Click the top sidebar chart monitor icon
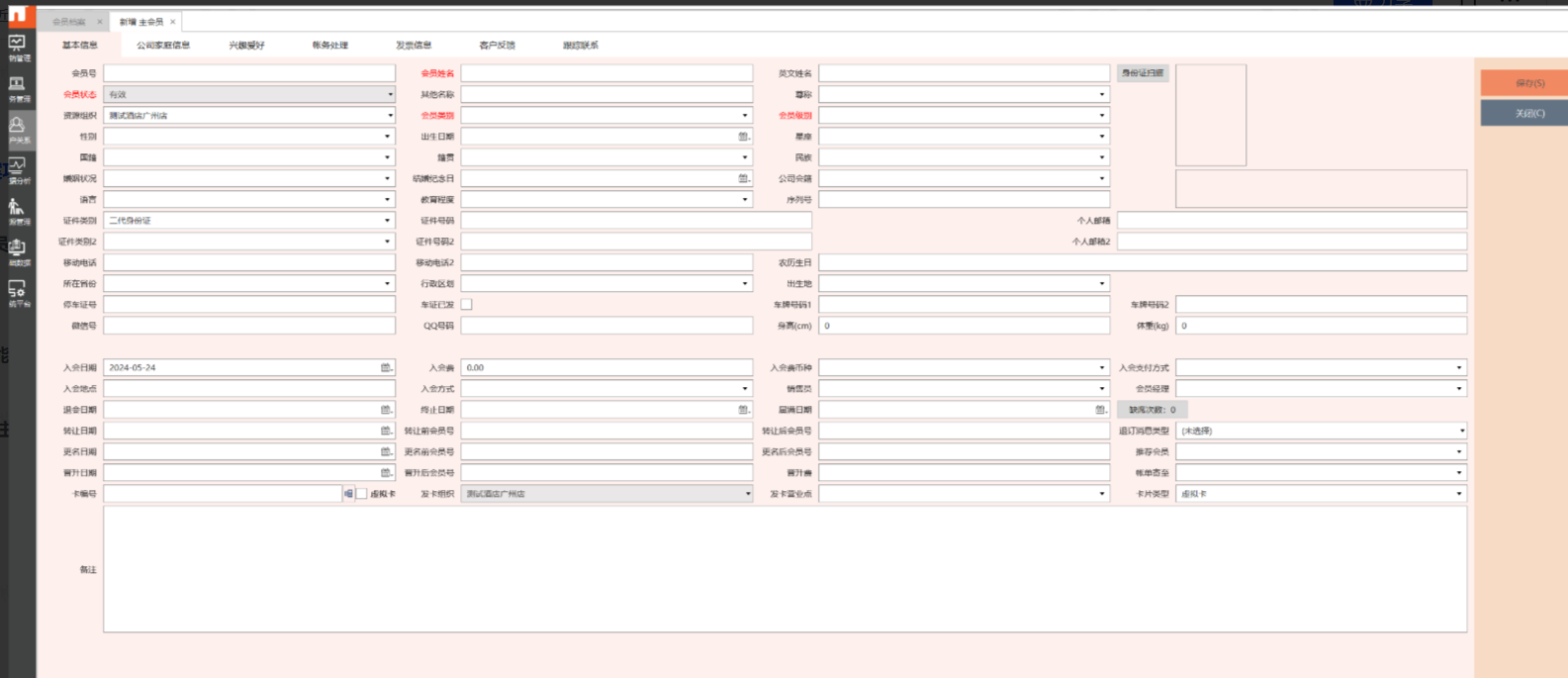The width and height of the screenshot is (1568, 678). click(x=18, y=47)
